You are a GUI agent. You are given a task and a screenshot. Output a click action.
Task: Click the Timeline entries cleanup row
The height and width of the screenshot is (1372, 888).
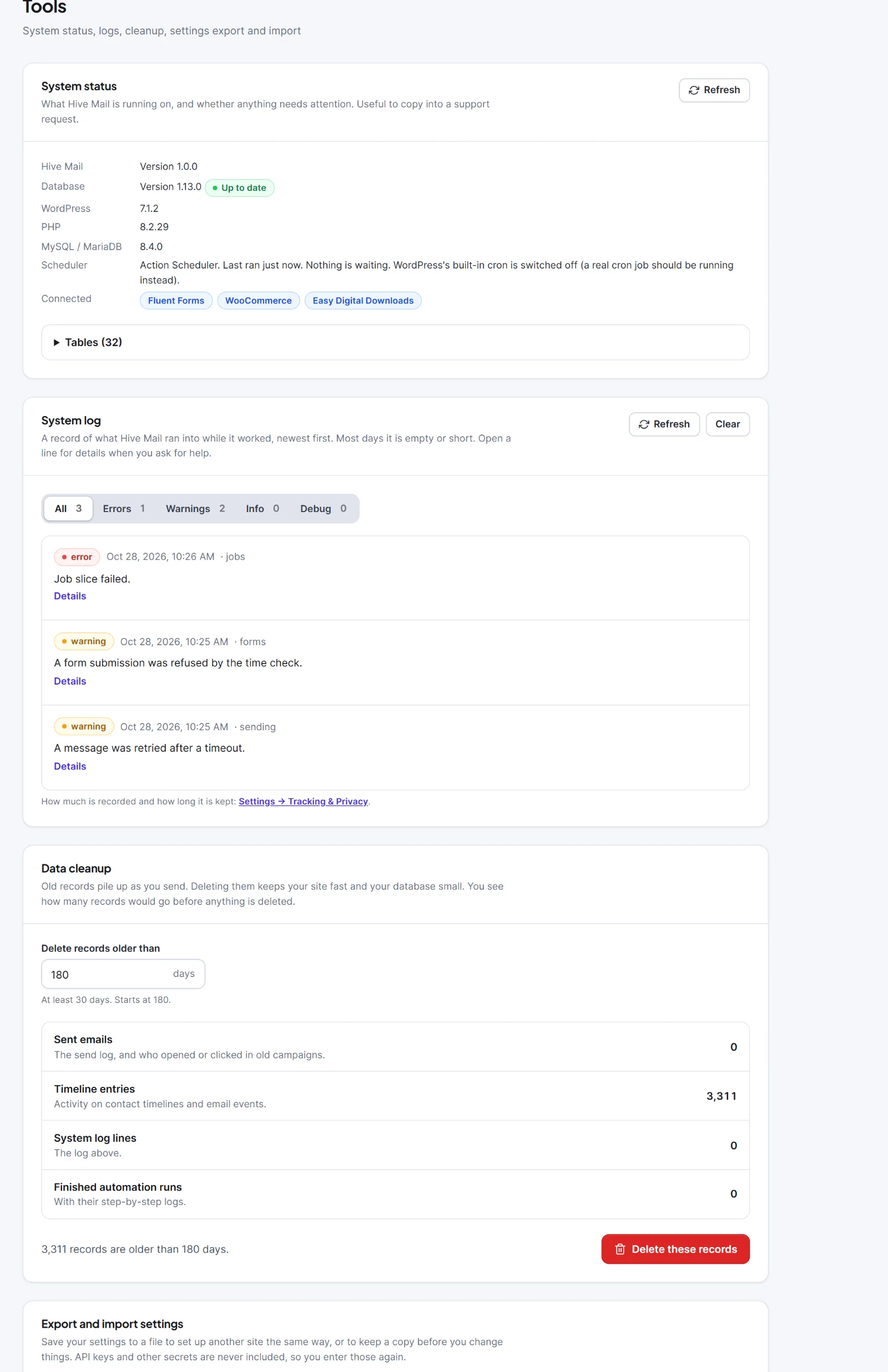[x=396, y=1096]
